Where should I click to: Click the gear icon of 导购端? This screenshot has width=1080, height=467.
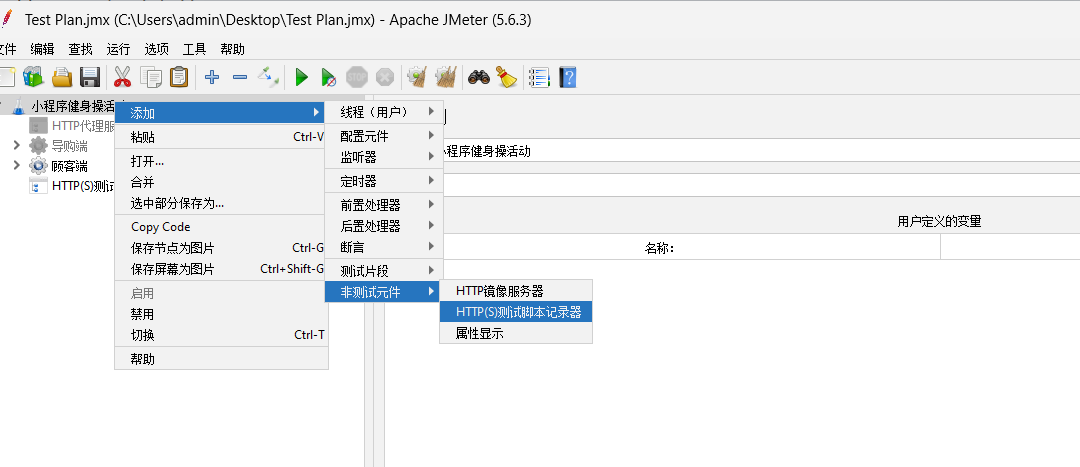click(39, 145)
